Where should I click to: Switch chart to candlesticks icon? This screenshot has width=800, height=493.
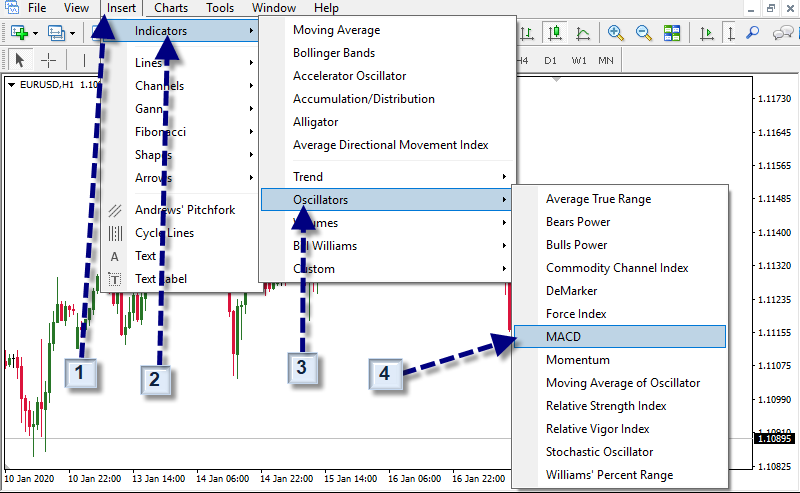click(x=555, y=34)
